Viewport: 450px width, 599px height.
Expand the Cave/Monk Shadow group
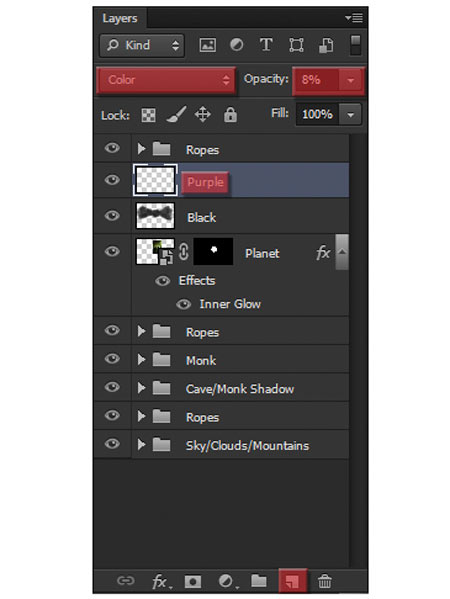141,388
